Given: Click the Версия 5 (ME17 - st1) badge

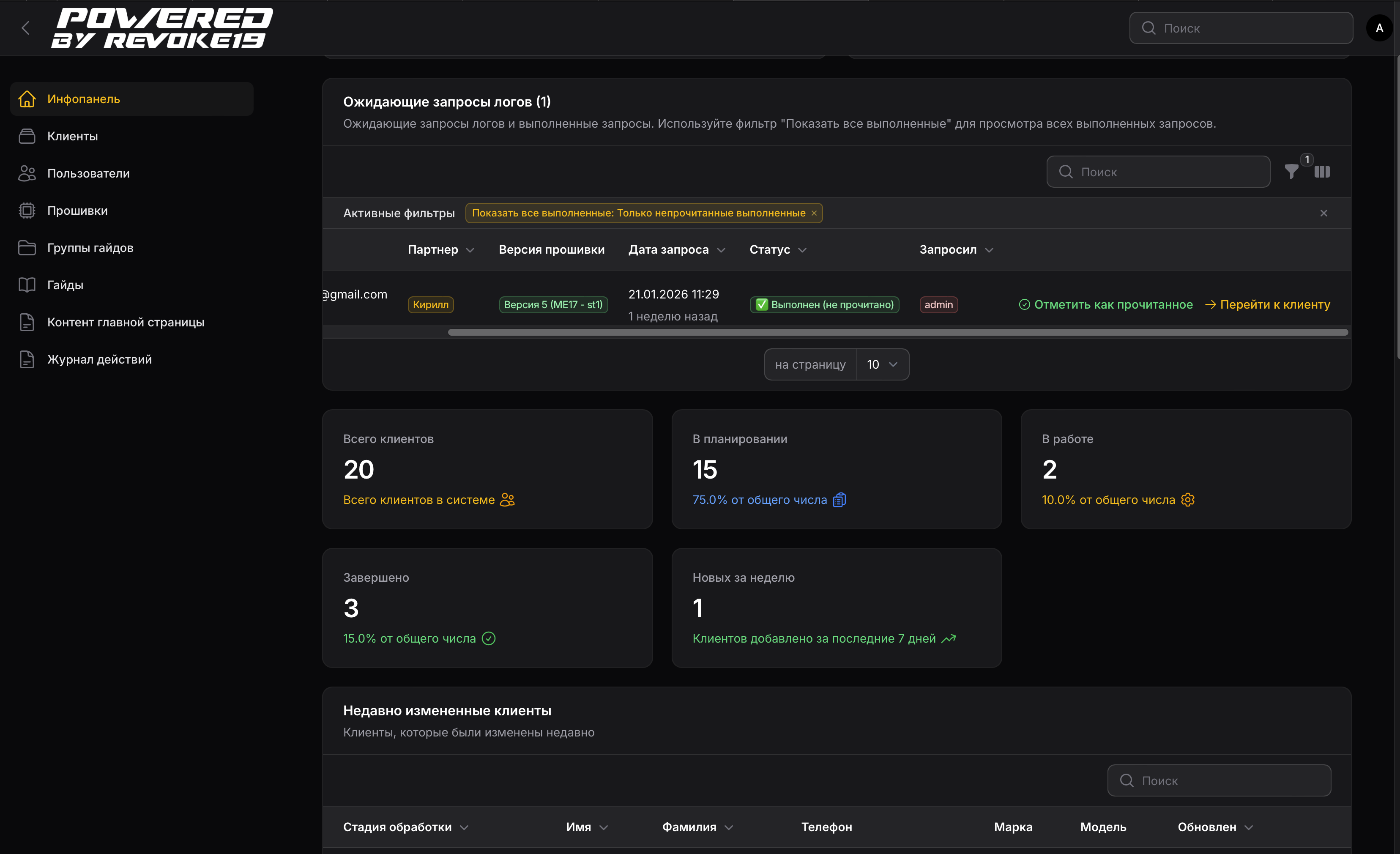Looking at the screenshot, I should [x=553, y=304].
